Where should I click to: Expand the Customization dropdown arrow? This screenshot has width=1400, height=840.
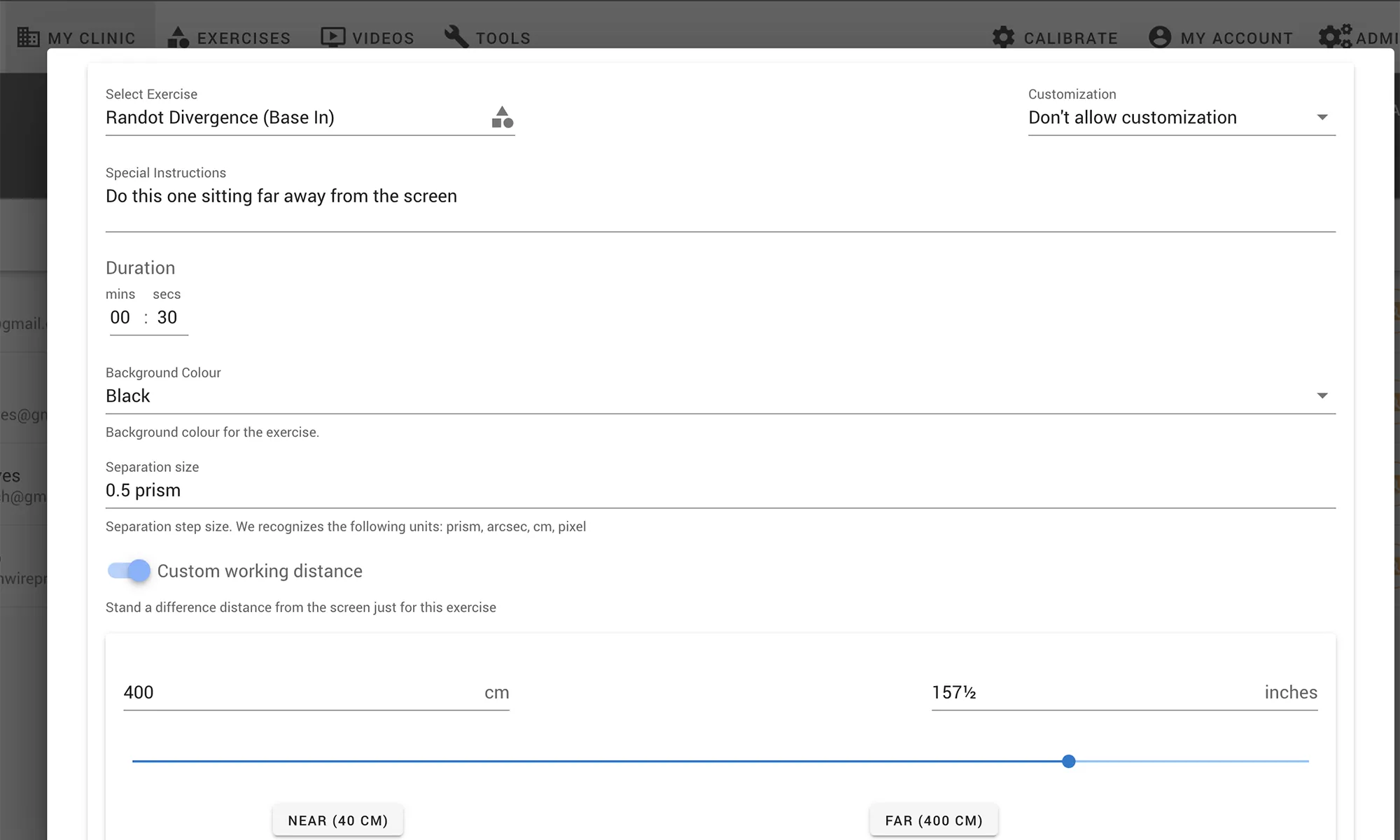1322,118
